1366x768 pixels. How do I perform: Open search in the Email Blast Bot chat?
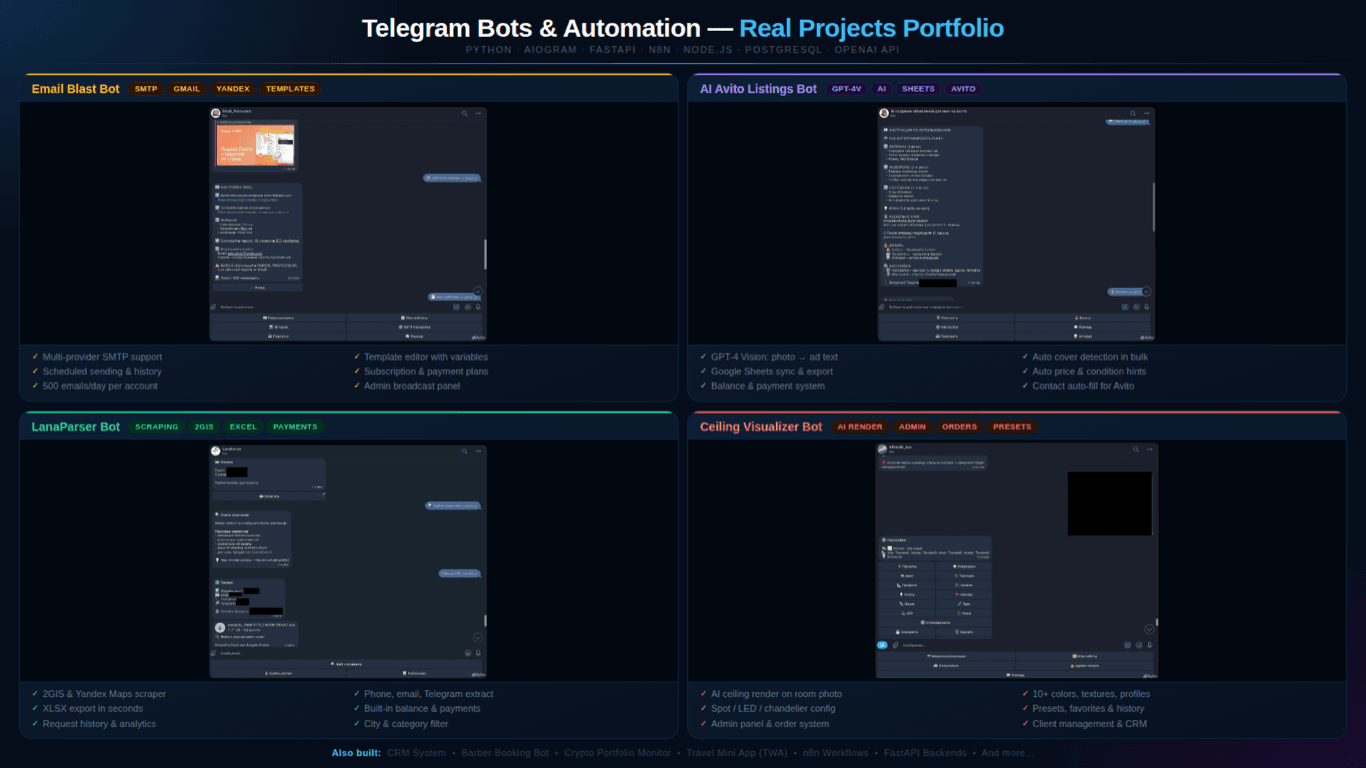click(x=465, y=113)
